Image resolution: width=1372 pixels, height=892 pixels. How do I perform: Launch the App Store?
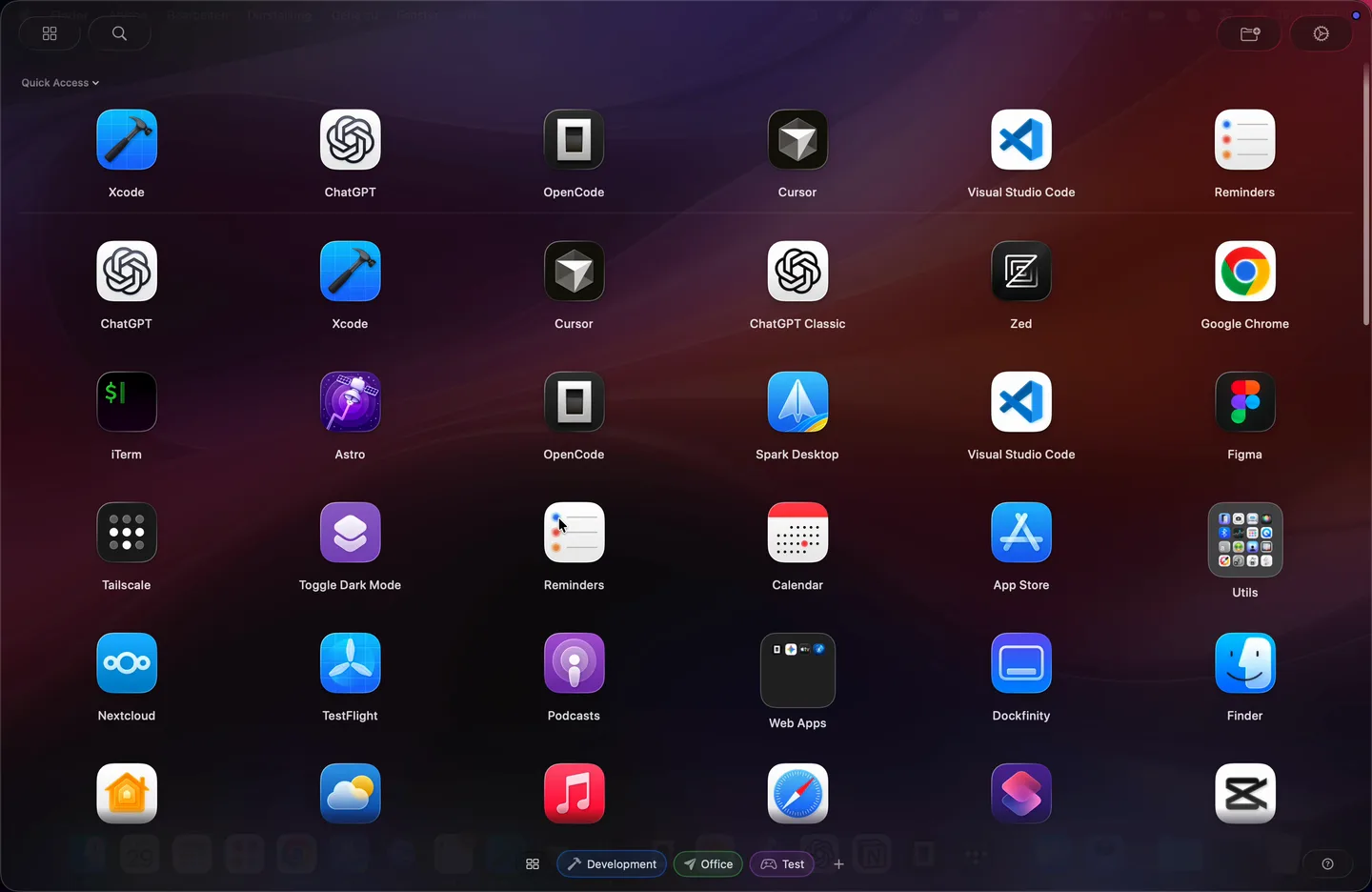[1021, 533]
